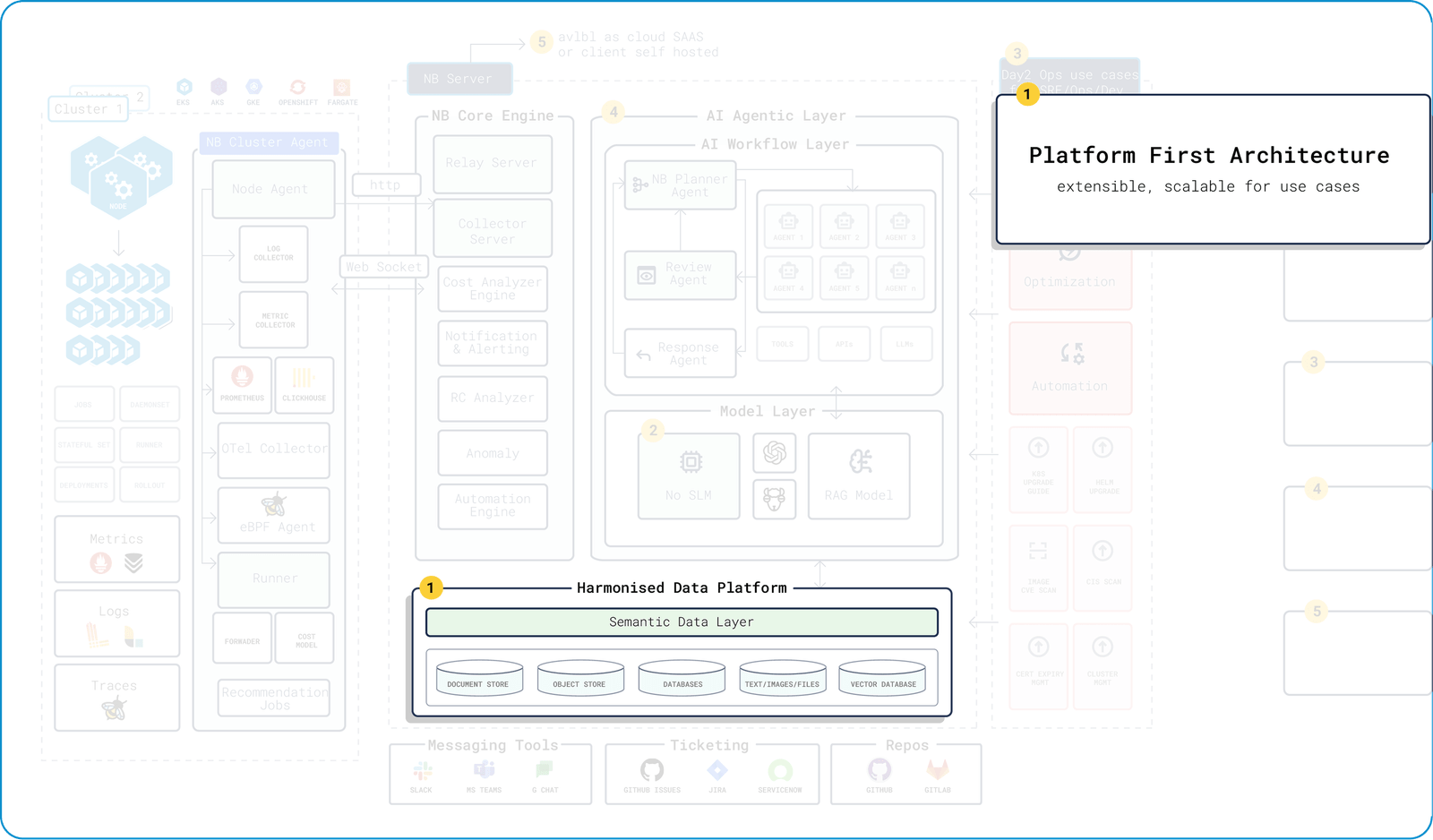Click the NB Cluster Agent label
The image size is (1433, 840).
tap(268, 142)
